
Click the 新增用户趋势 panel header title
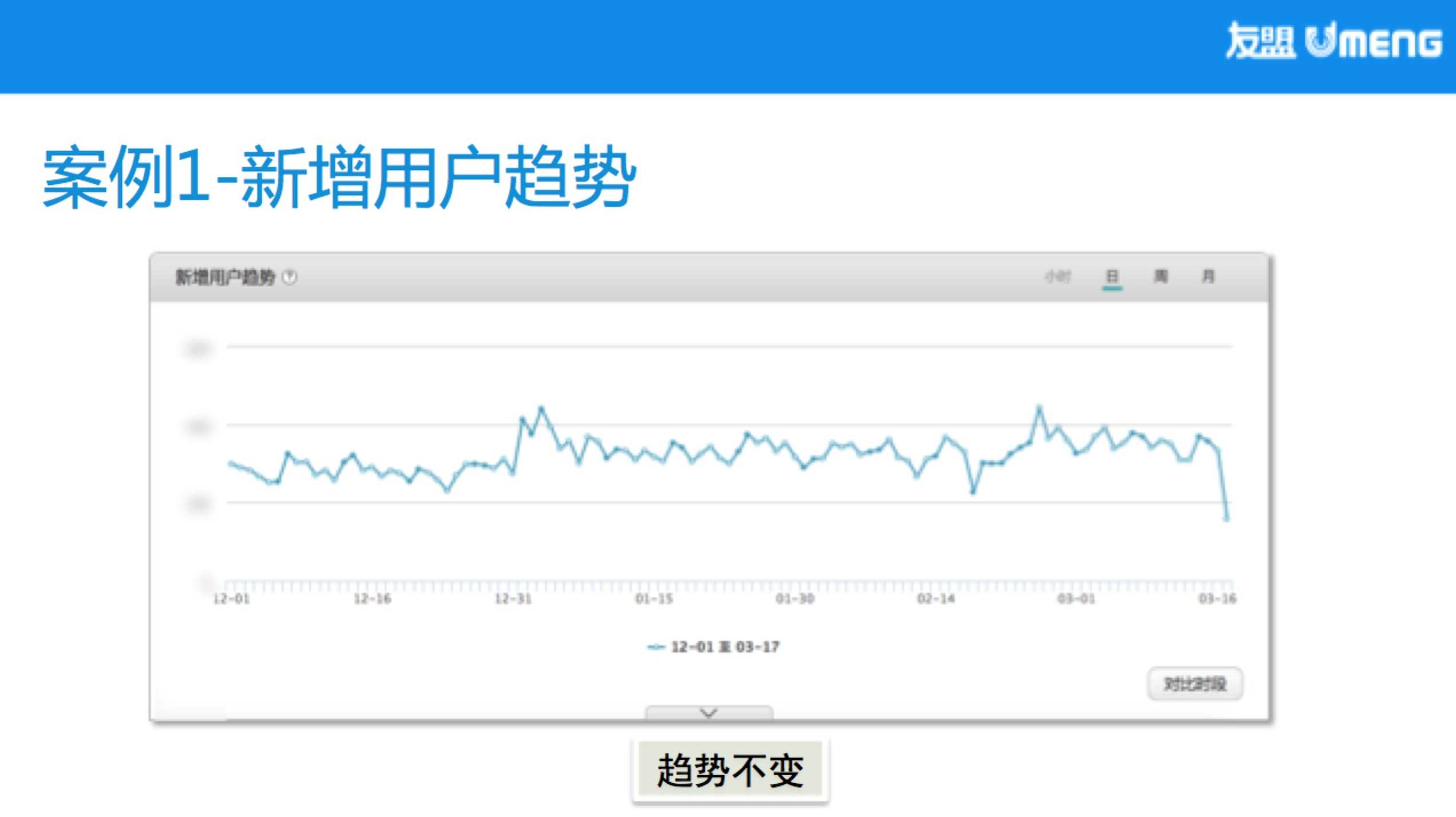coord(225,277)
